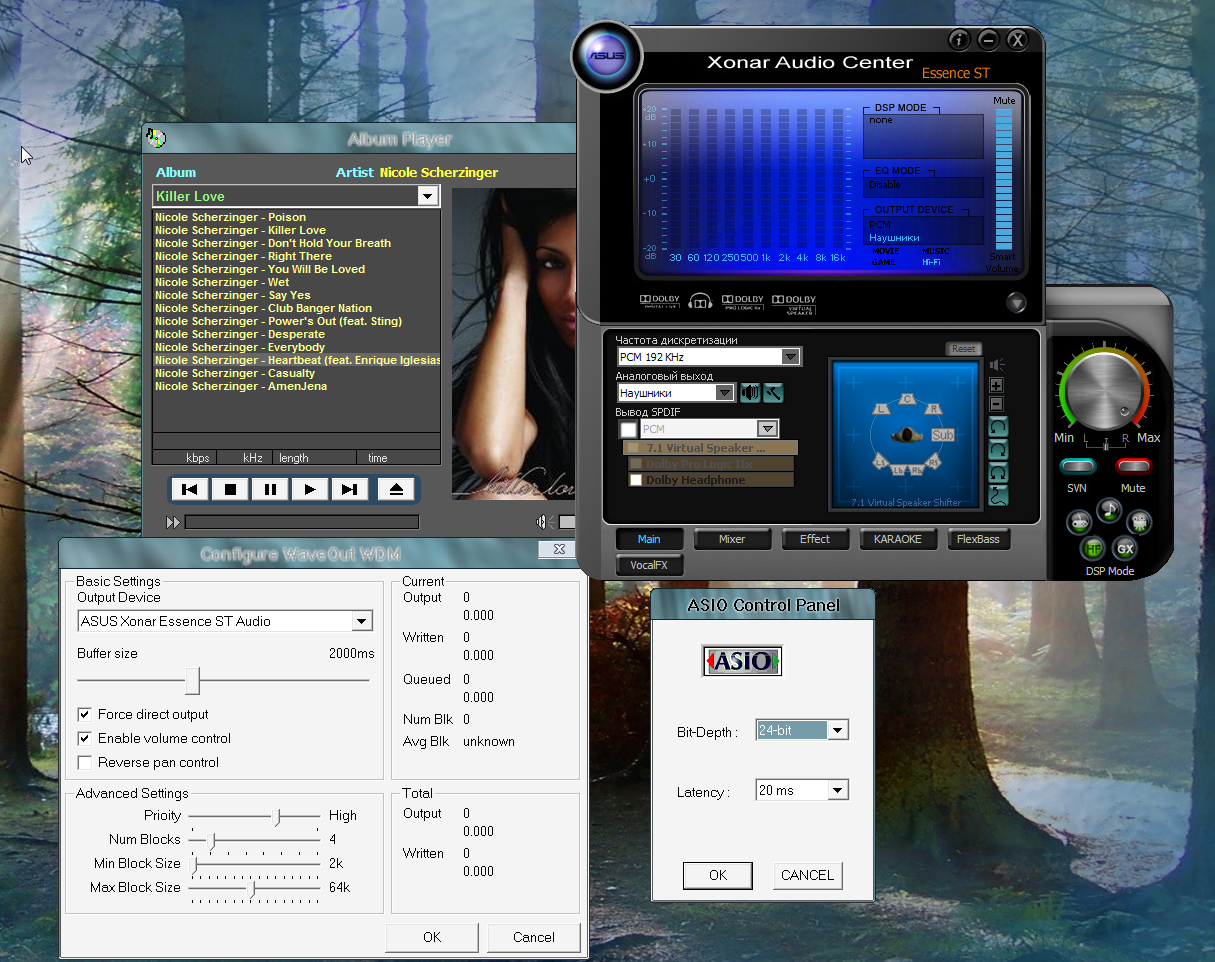Toggle the 7.1 Virtual Speaker checkbox
1215x962 pixels.
[x=633, y=448]
